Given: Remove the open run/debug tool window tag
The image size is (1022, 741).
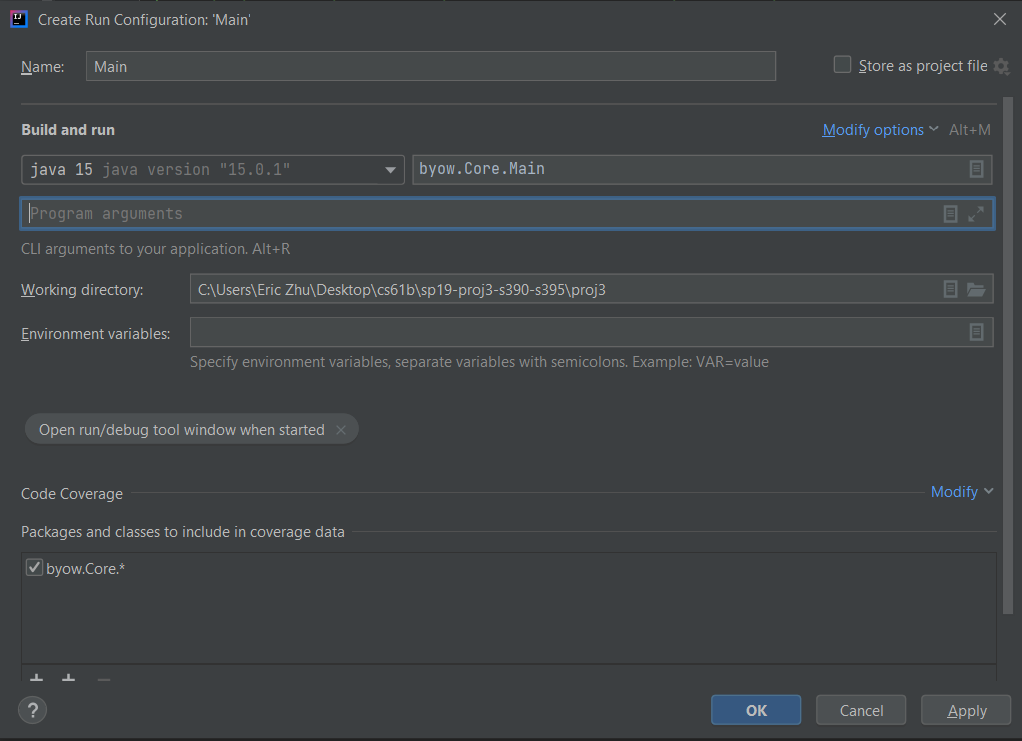Looking at the screenshot, I should 341,430.
